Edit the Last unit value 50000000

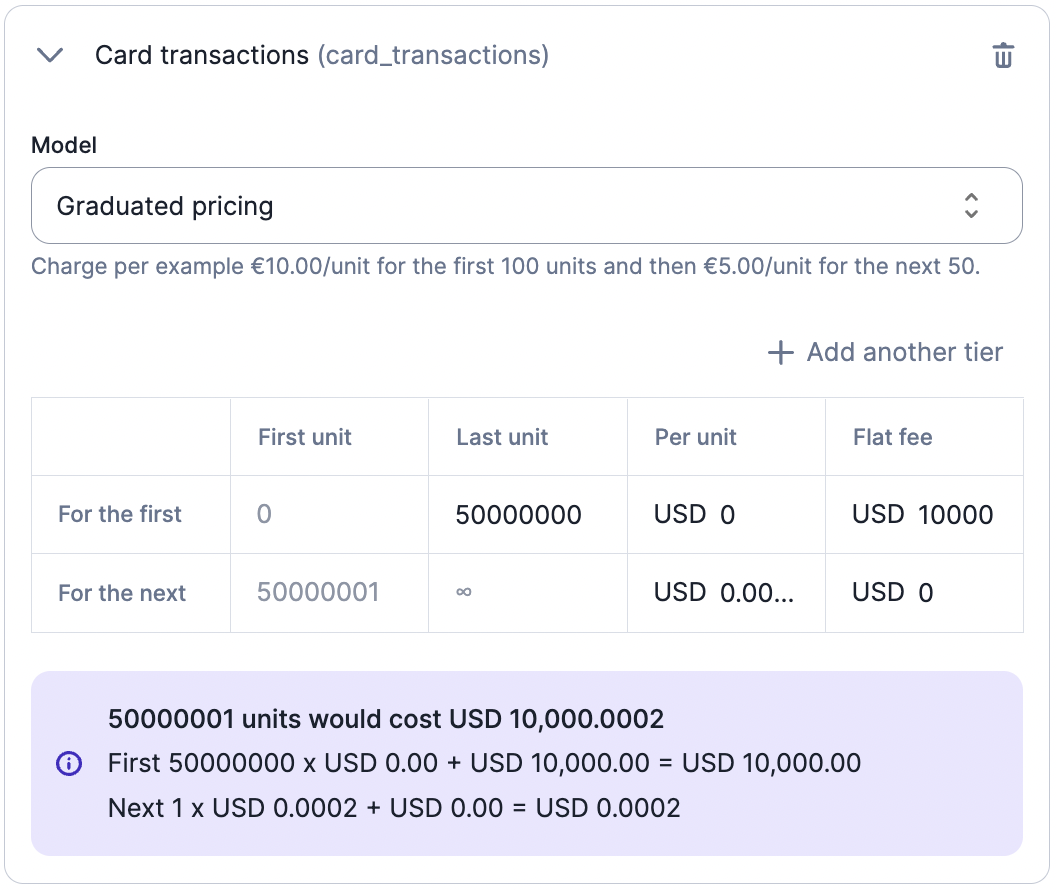point(519,515)
